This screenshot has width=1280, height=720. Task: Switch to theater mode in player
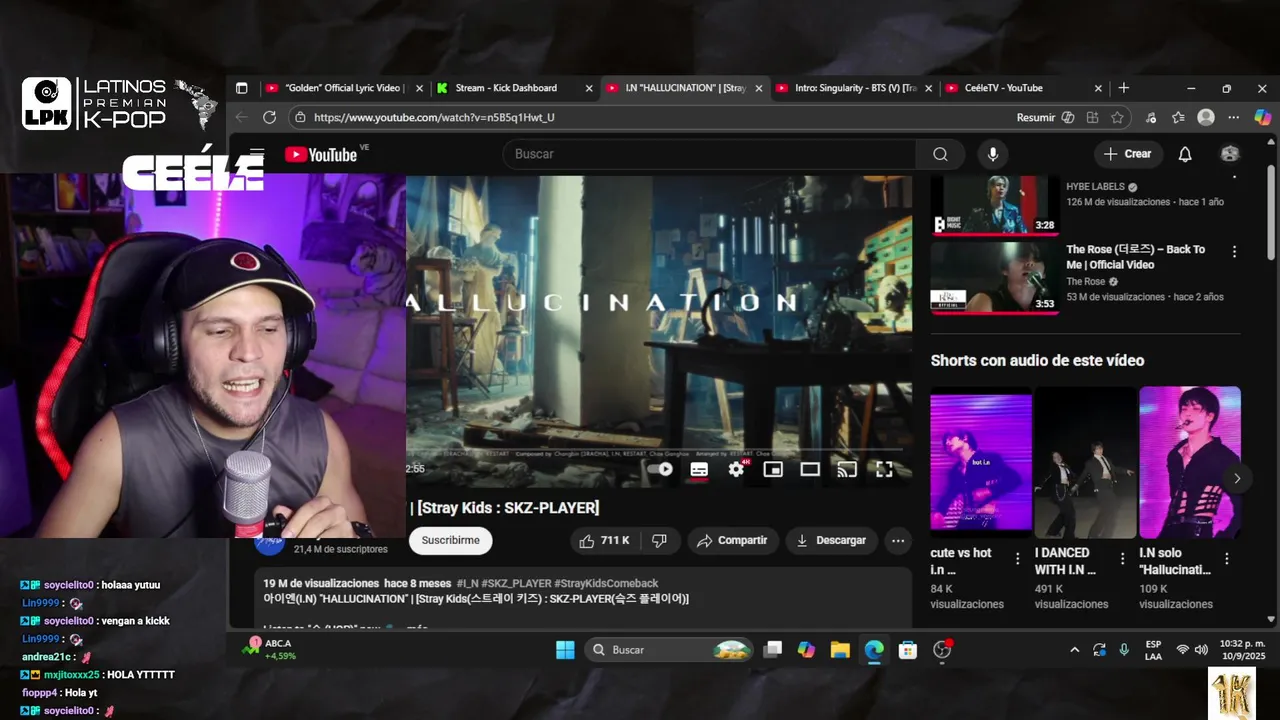[810, 469]
